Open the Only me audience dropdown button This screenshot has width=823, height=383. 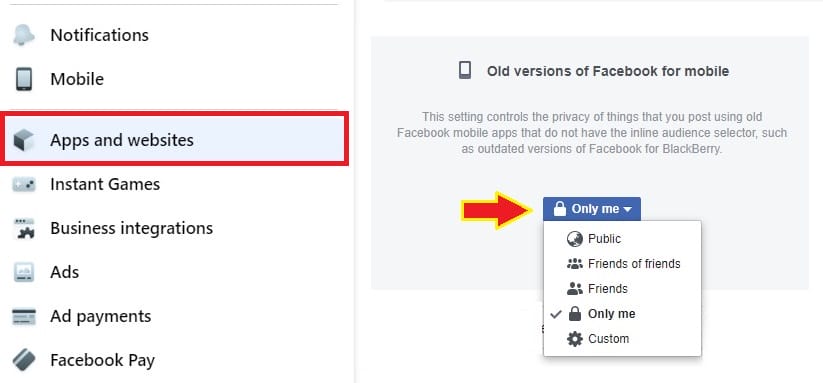coord(592,209)
